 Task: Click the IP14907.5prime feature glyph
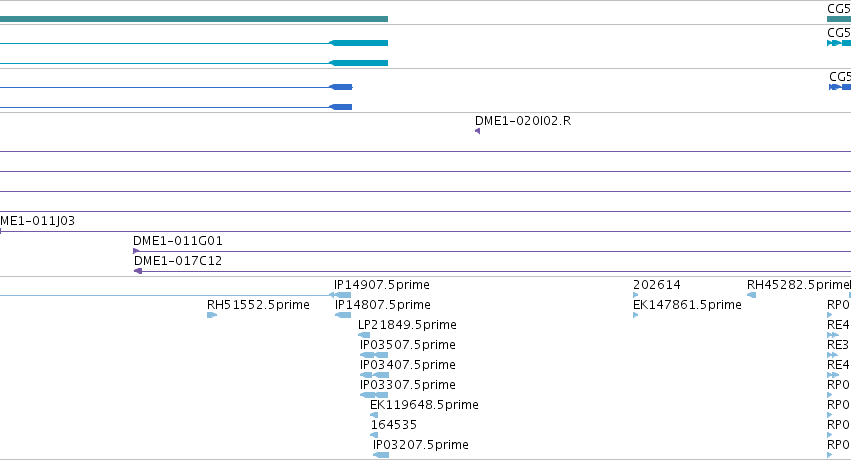point(340,295)
